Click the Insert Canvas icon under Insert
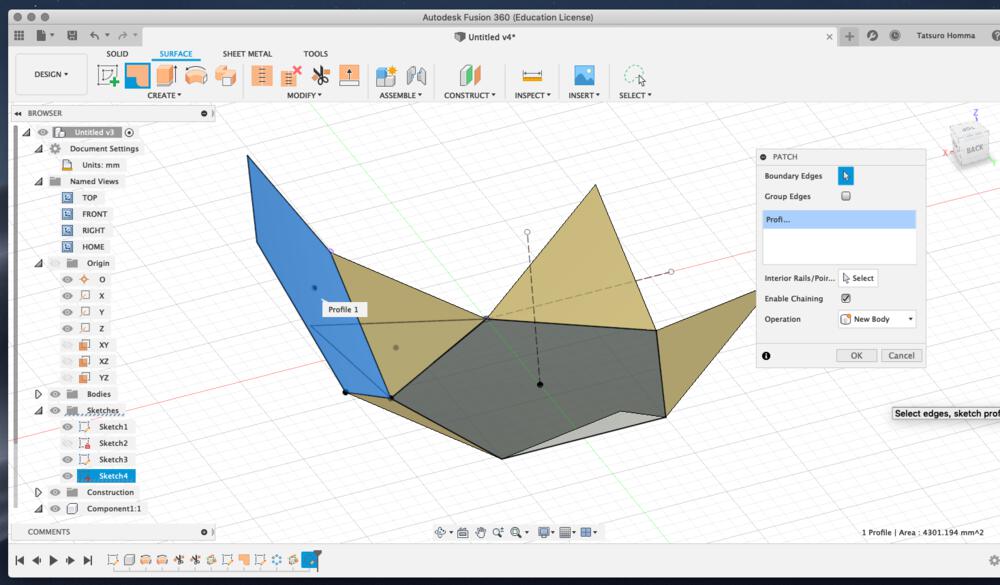The image size is (1000, 585). tap(584, 75)
